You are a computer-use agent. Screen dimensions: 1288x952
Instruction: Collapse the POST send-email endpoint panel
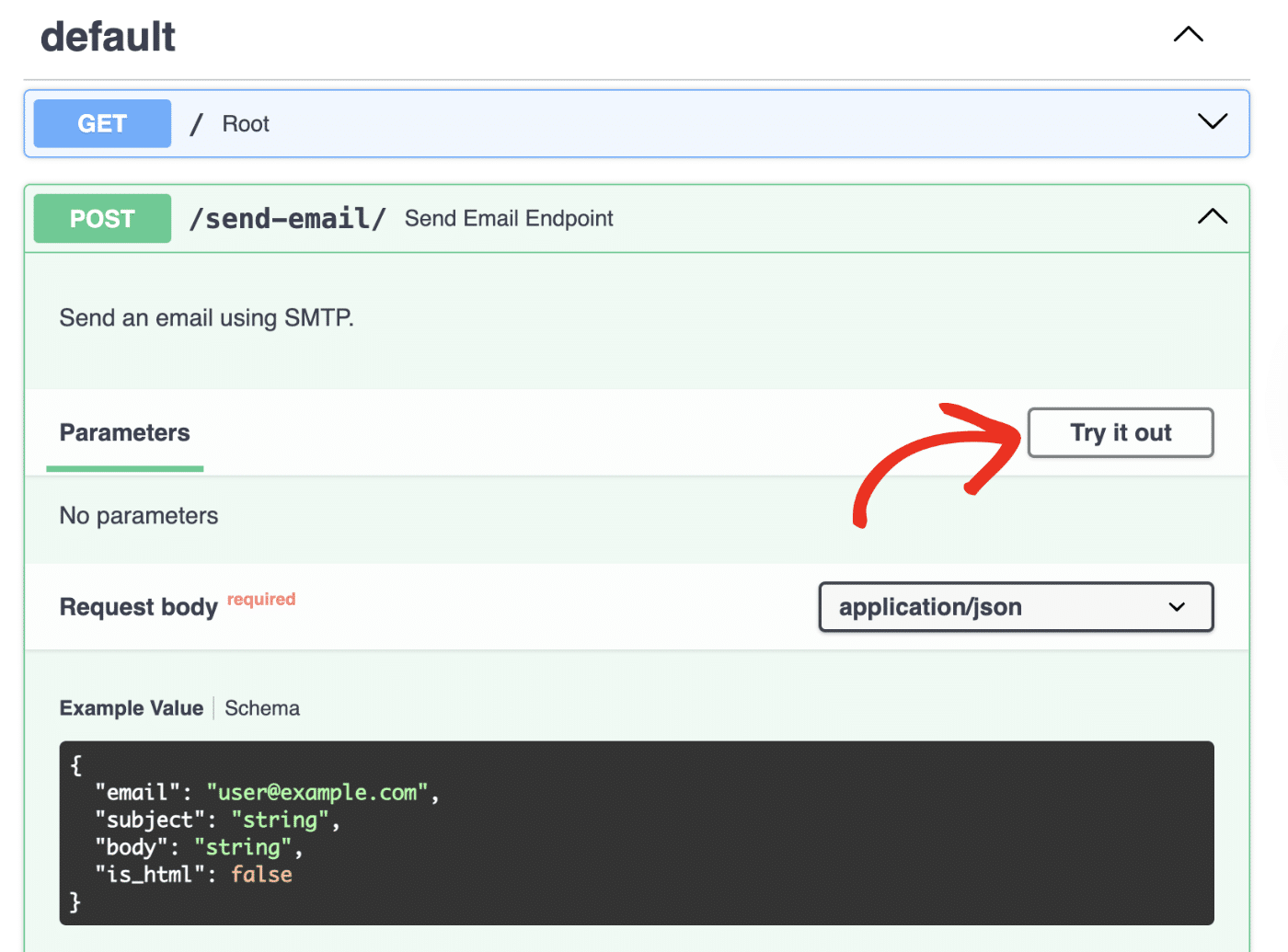[1212, 217]
